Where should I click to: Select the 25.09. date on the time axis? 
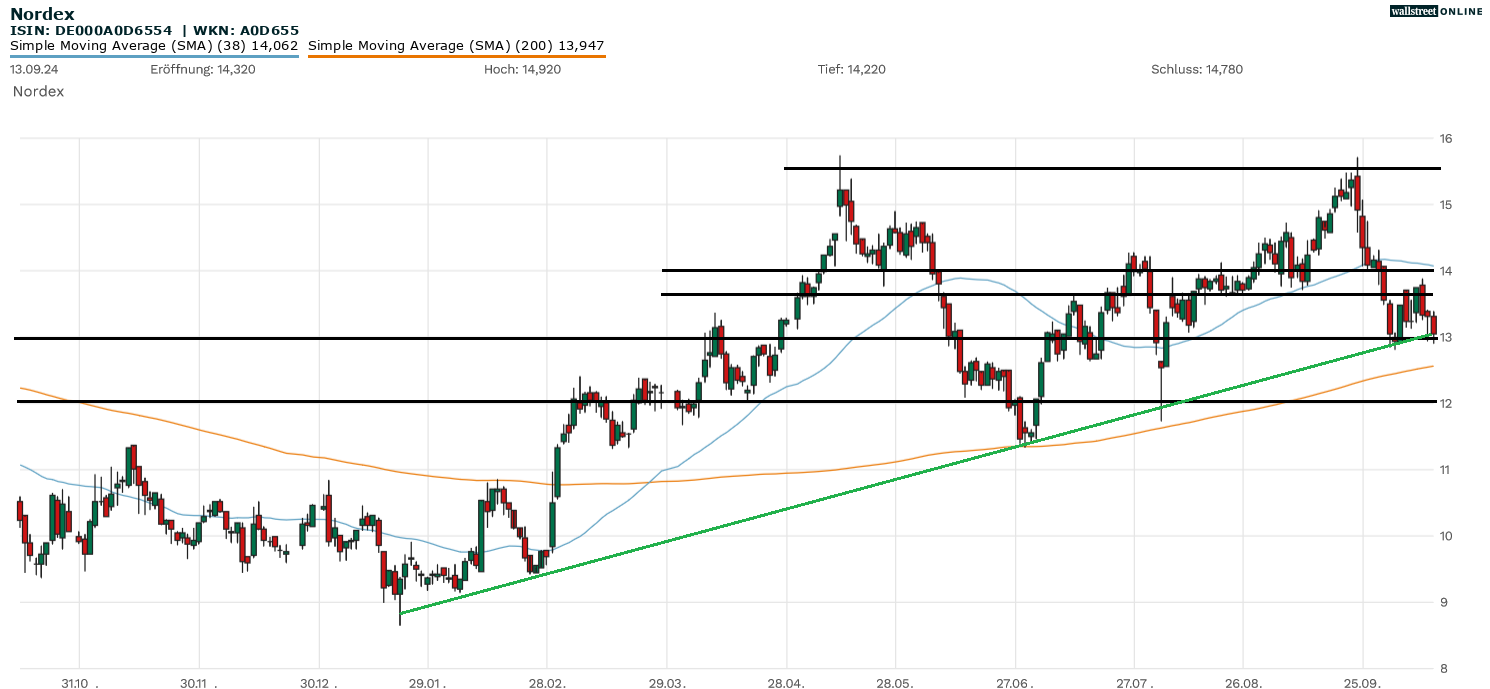coord(1362,683)
